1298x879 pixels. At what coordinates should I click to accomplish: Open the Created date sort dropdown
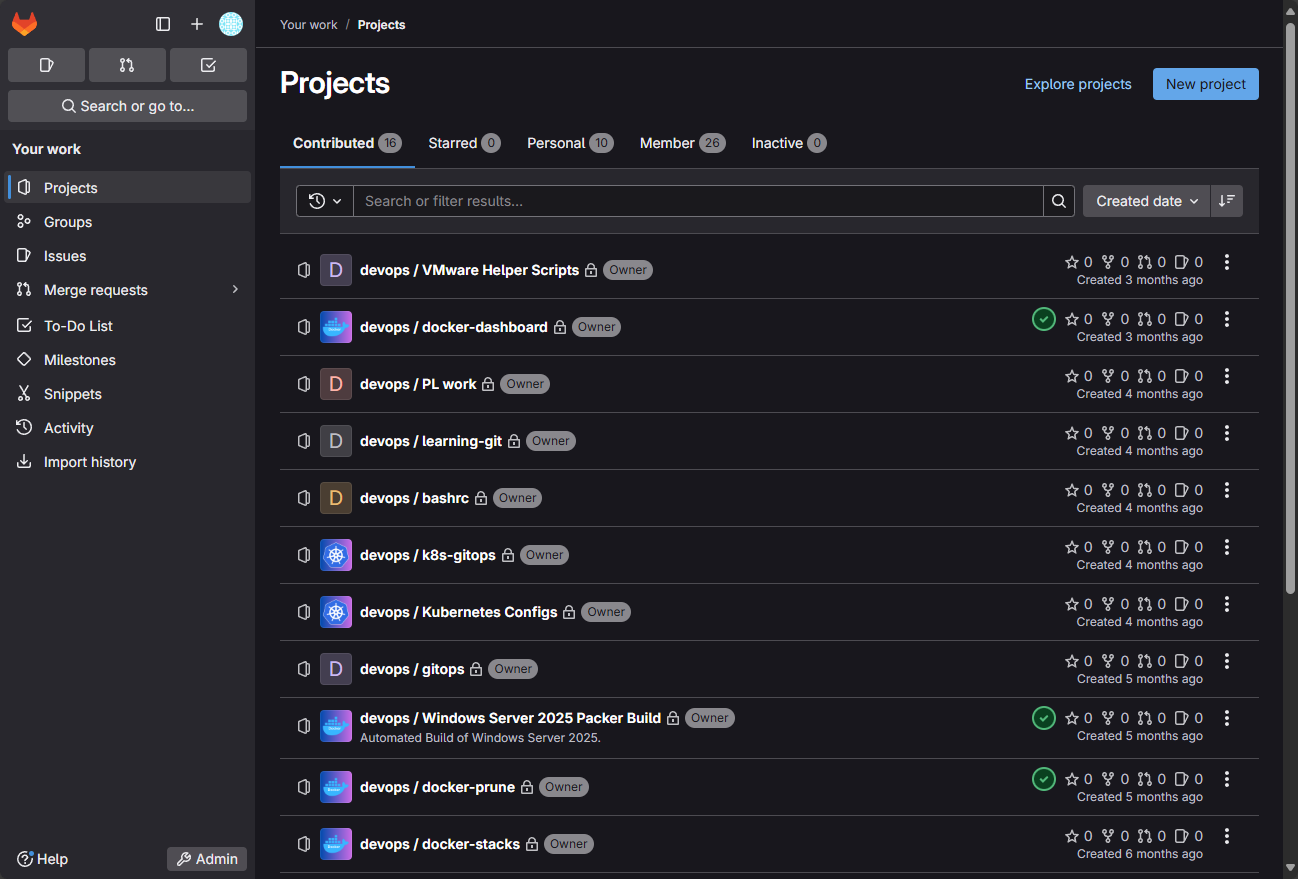tap(1146, 201)
